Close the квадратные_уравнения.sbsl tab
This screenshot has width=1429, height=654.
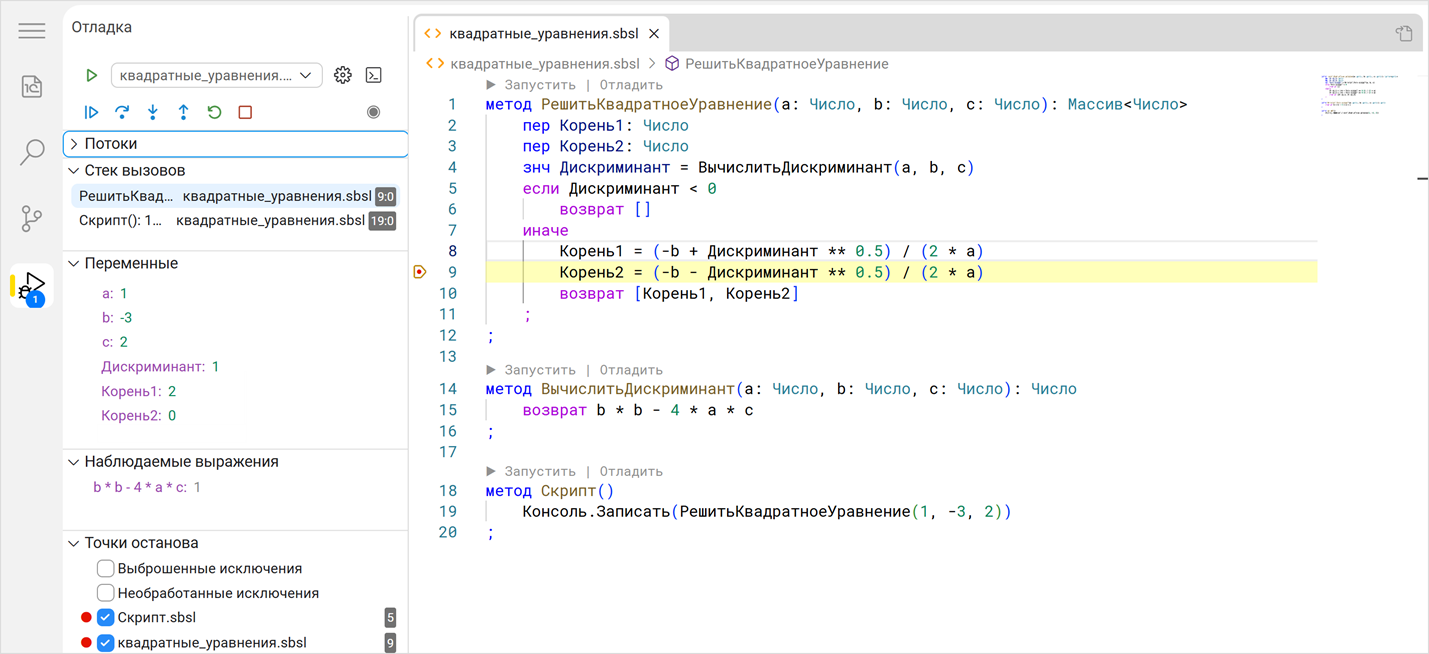(x=654, y=33)
